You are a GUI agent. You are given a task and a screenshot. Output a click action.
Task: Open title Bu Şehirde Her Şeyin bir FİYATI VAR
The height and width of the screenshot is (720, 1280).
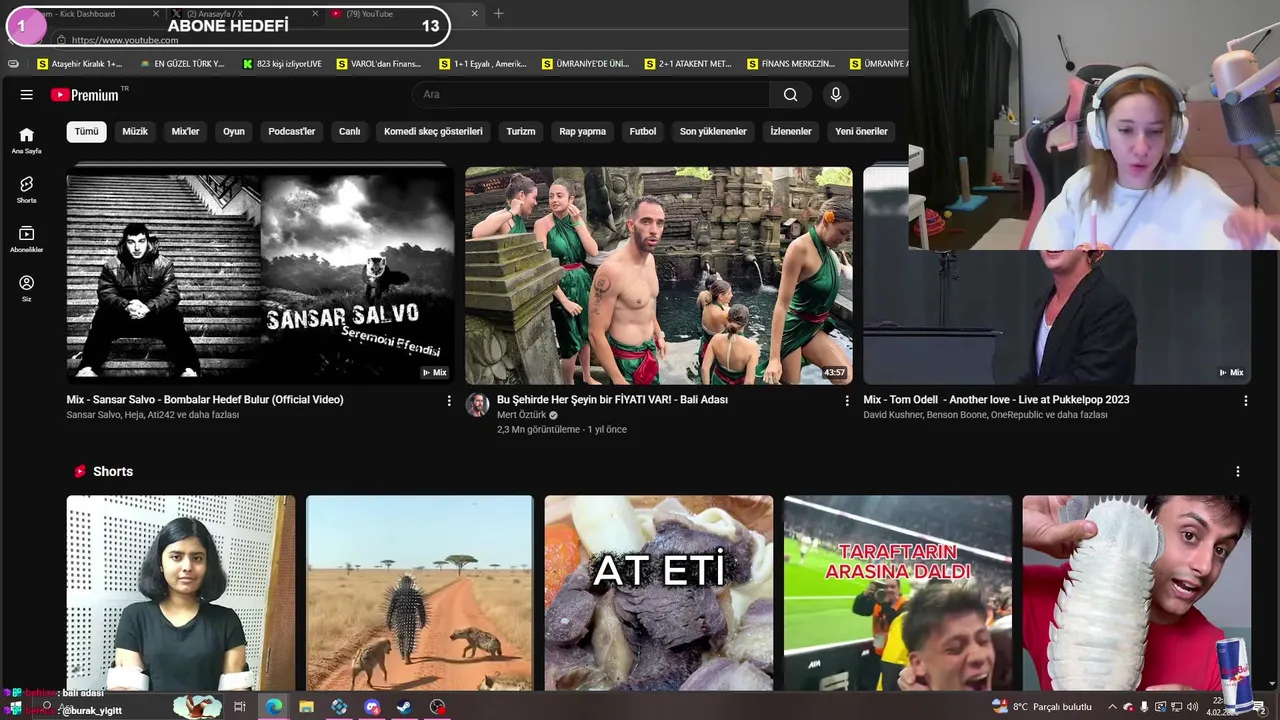pyautogui.click(x=613, y=400)
